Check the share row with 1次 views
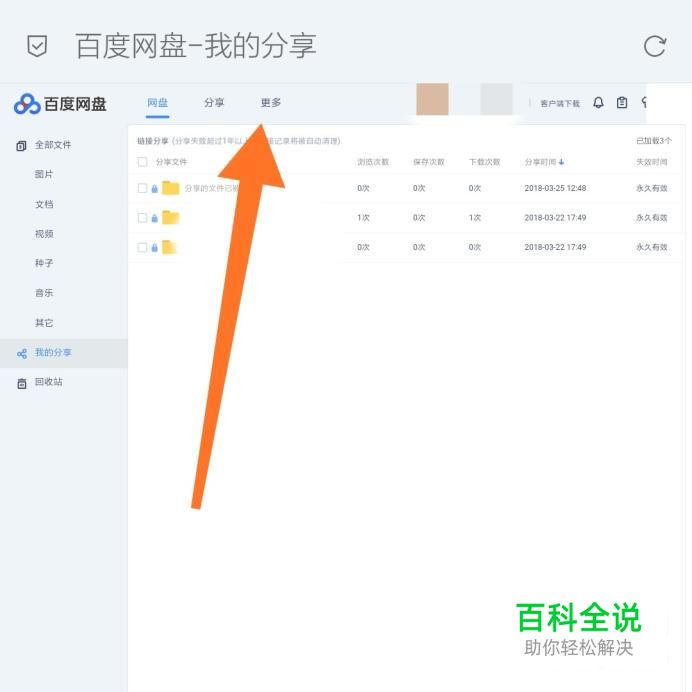Screen dimensions: 692x692 coord(142,218)
